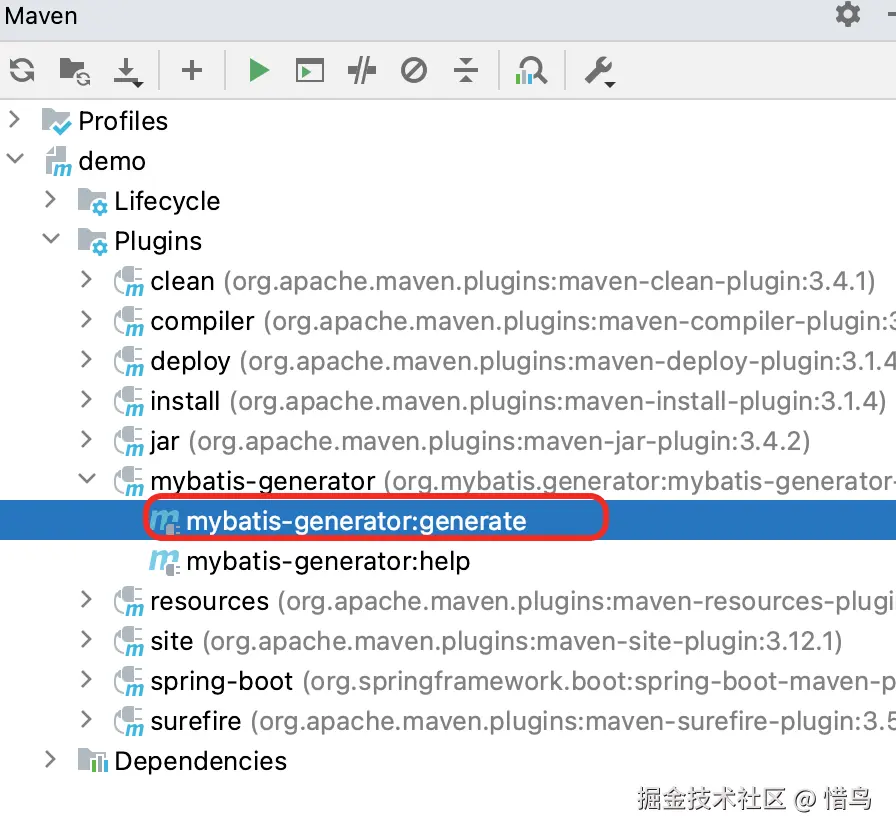
Task: Expand the Lifecycle node
Action: [x=50, y=199]
